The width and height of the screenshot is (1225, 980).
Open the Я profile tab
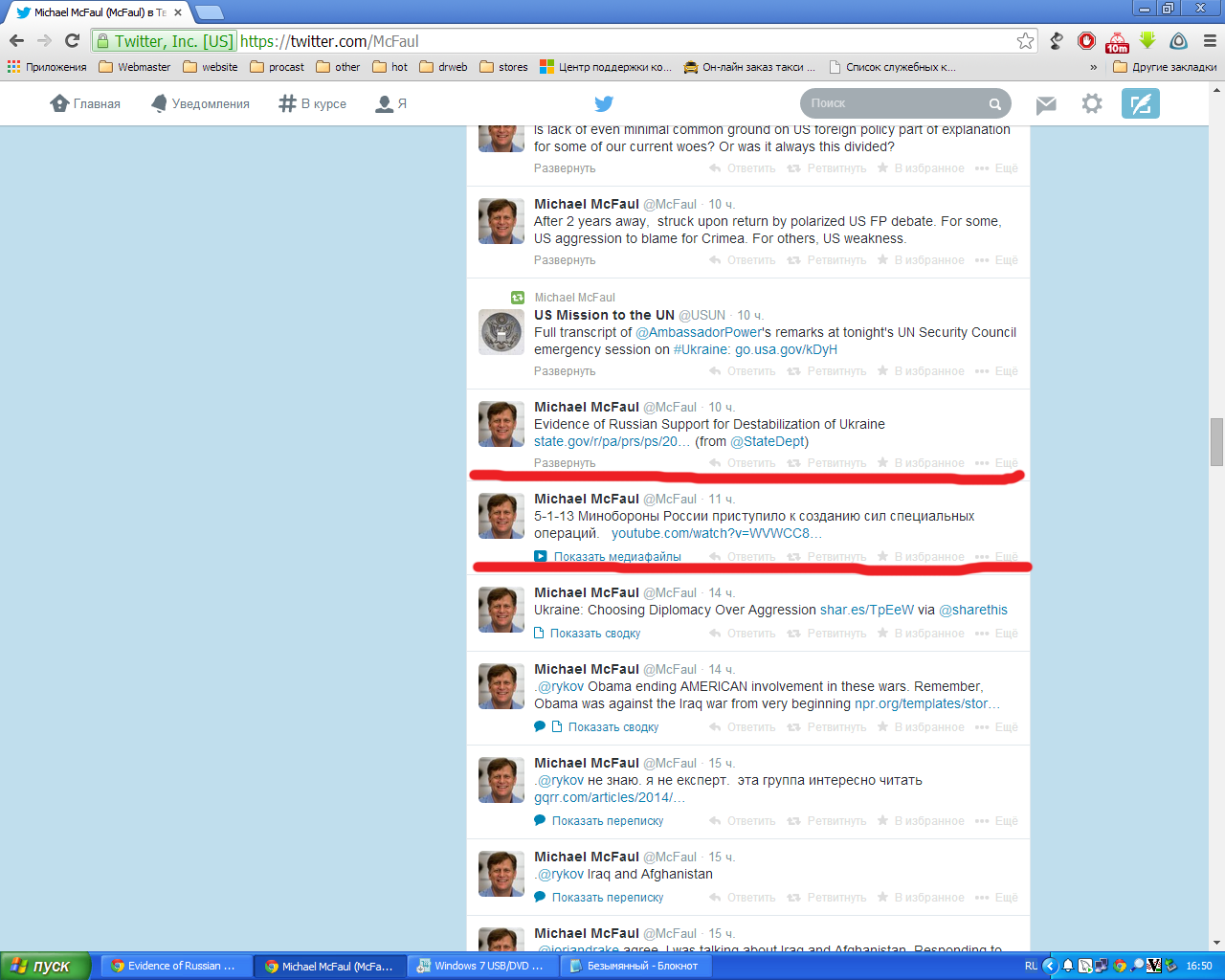tap(391, 103)
